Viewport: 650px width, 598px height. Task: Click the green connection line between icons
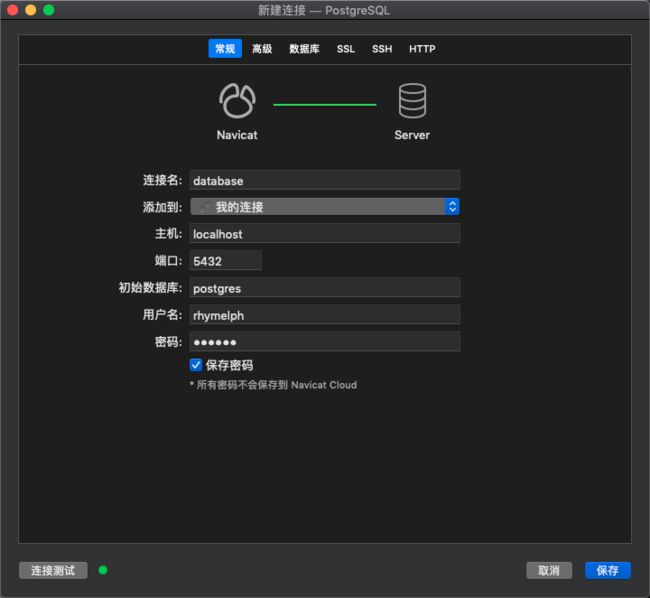pos(325,105)
